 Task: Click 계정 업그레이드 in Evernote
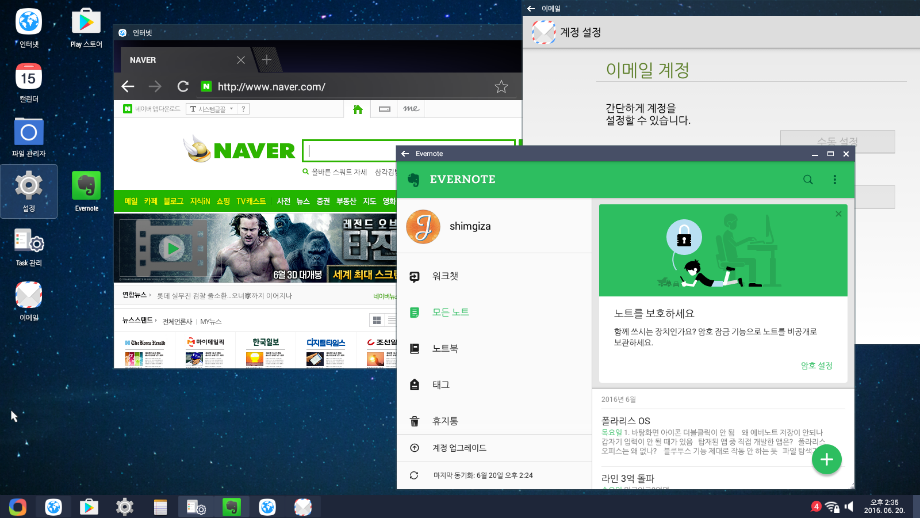[x=494, y=448]
